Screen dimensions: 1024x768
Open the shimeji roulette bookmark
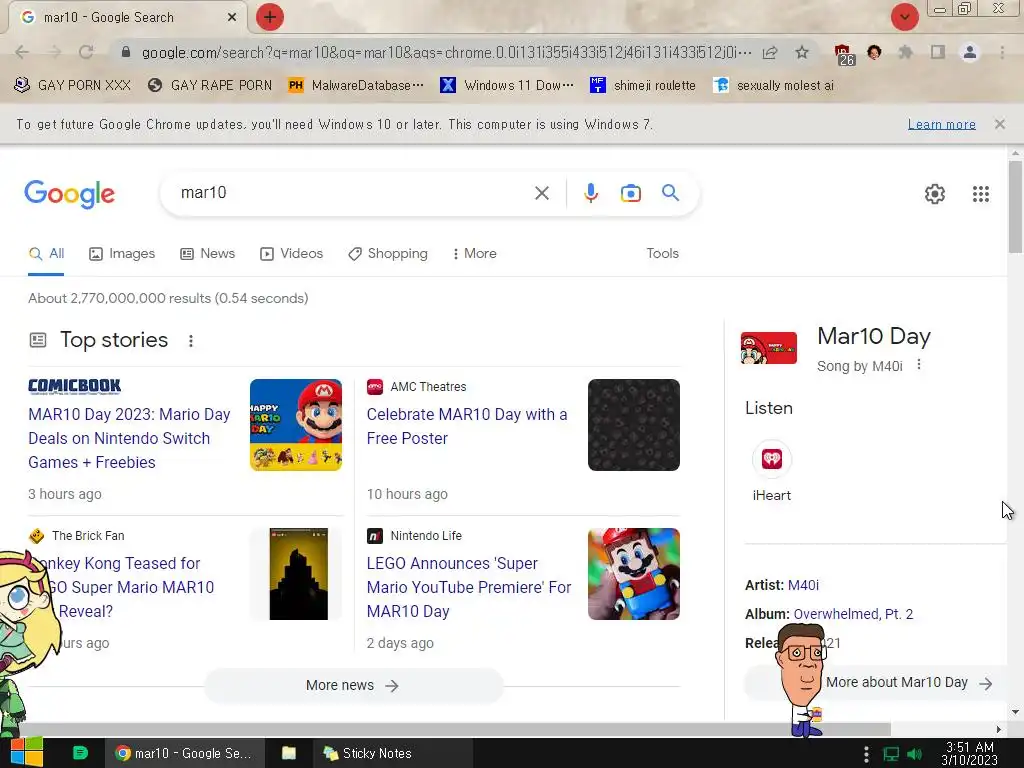(x=643, y=86)
